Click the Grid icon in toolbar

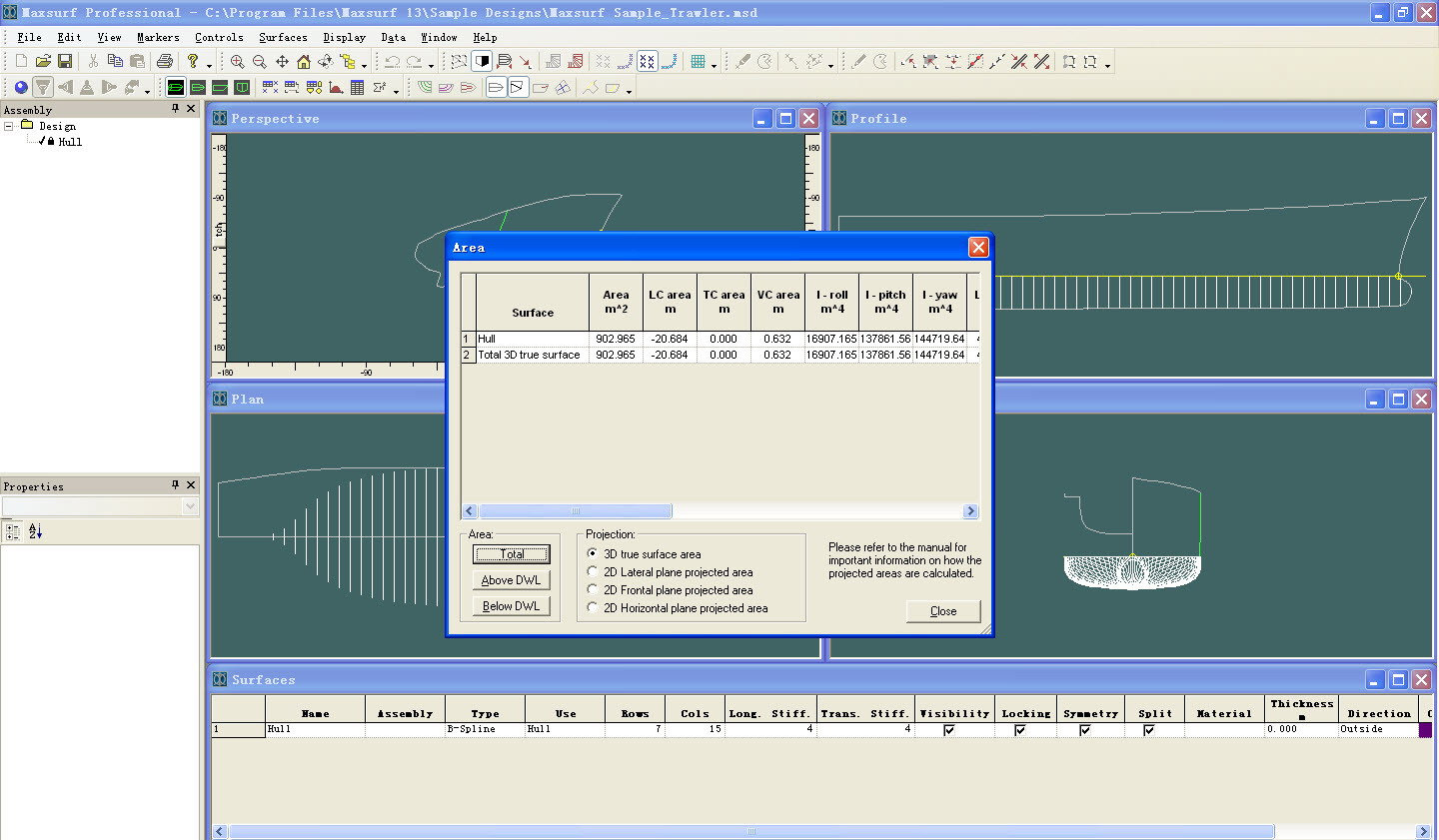[x=698, y=61]
